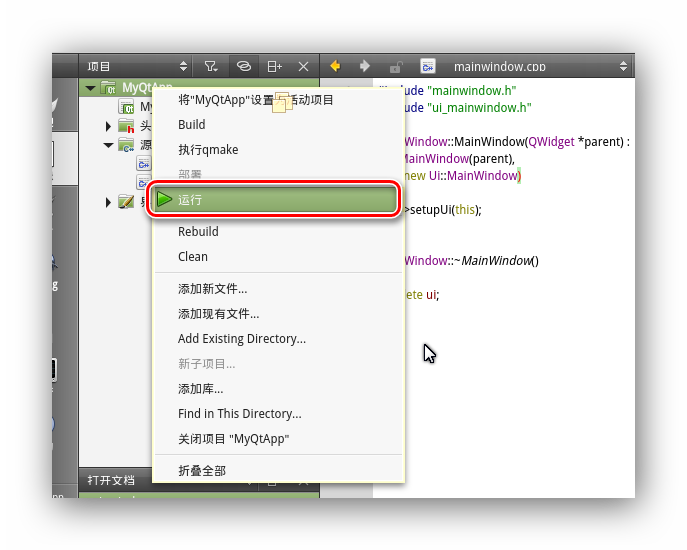Split the sidebar panel with split icon

[274, 66]
